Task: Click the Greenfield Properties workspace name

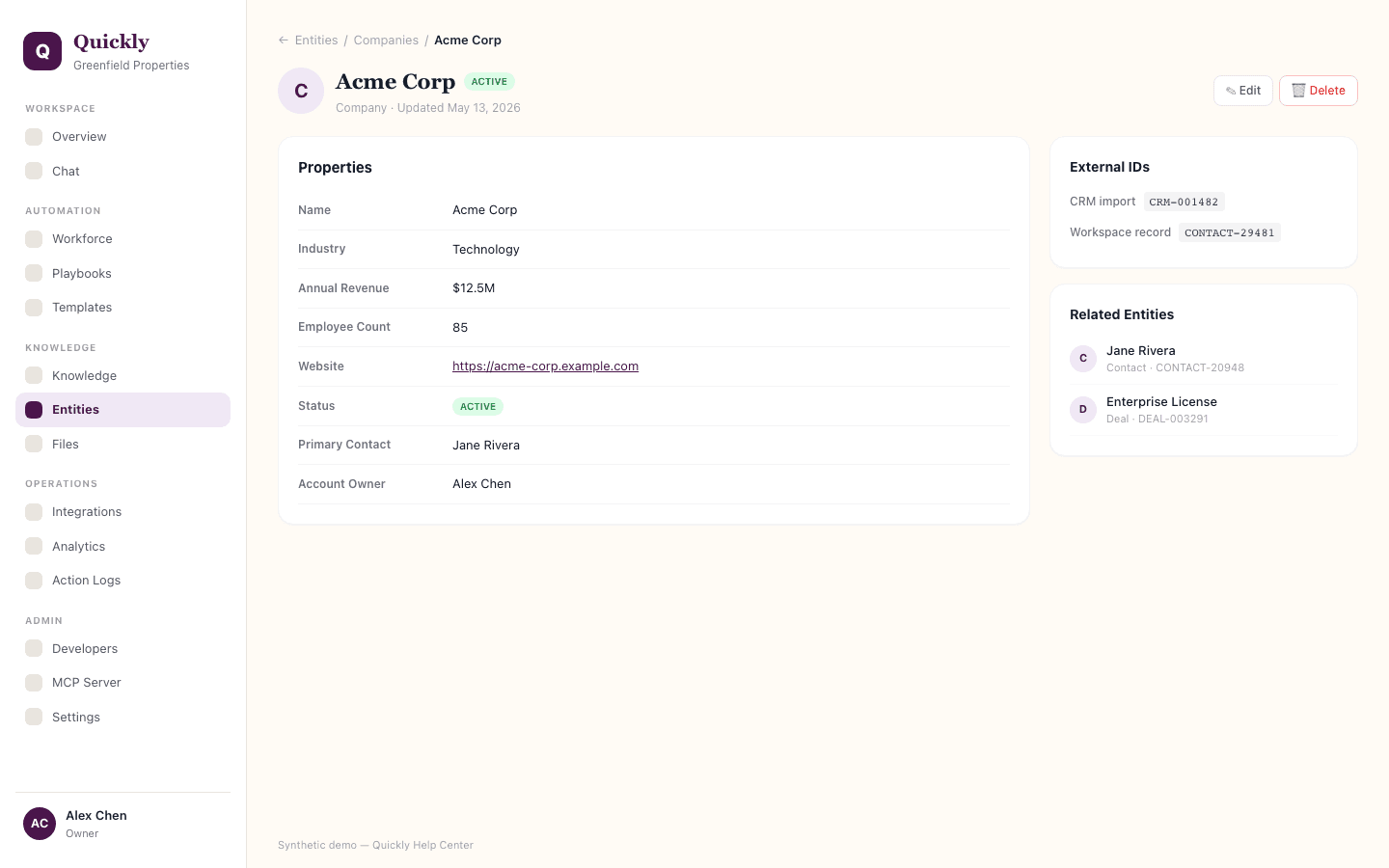Action: [131, 66]
